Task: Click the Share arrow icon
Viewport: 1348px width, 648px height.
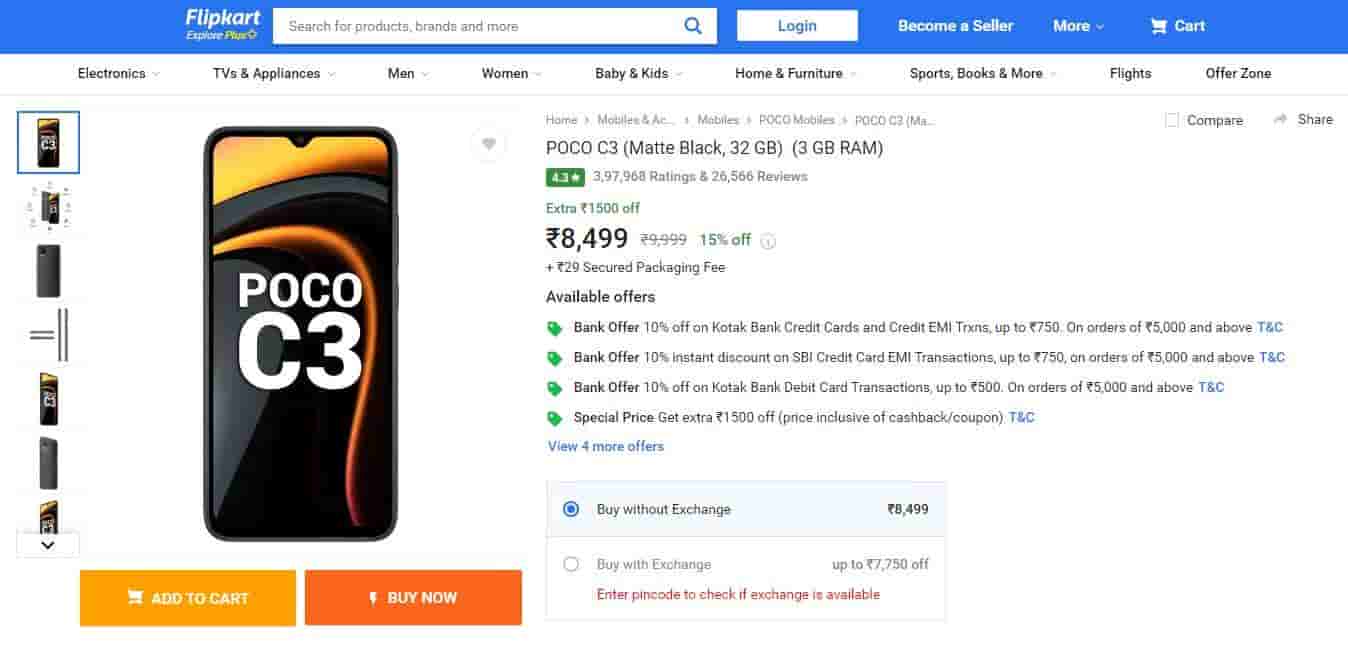Action: pos(1280,119)
